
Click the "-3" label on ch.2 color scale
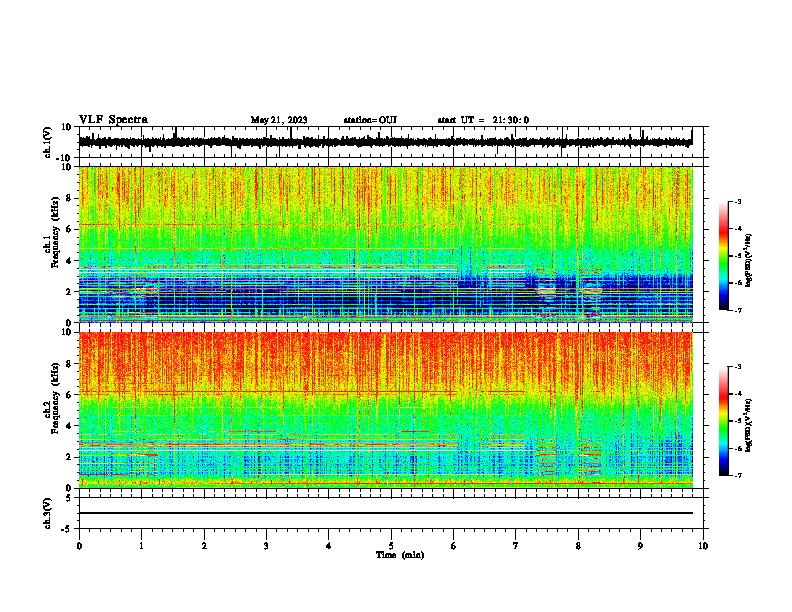738,367
